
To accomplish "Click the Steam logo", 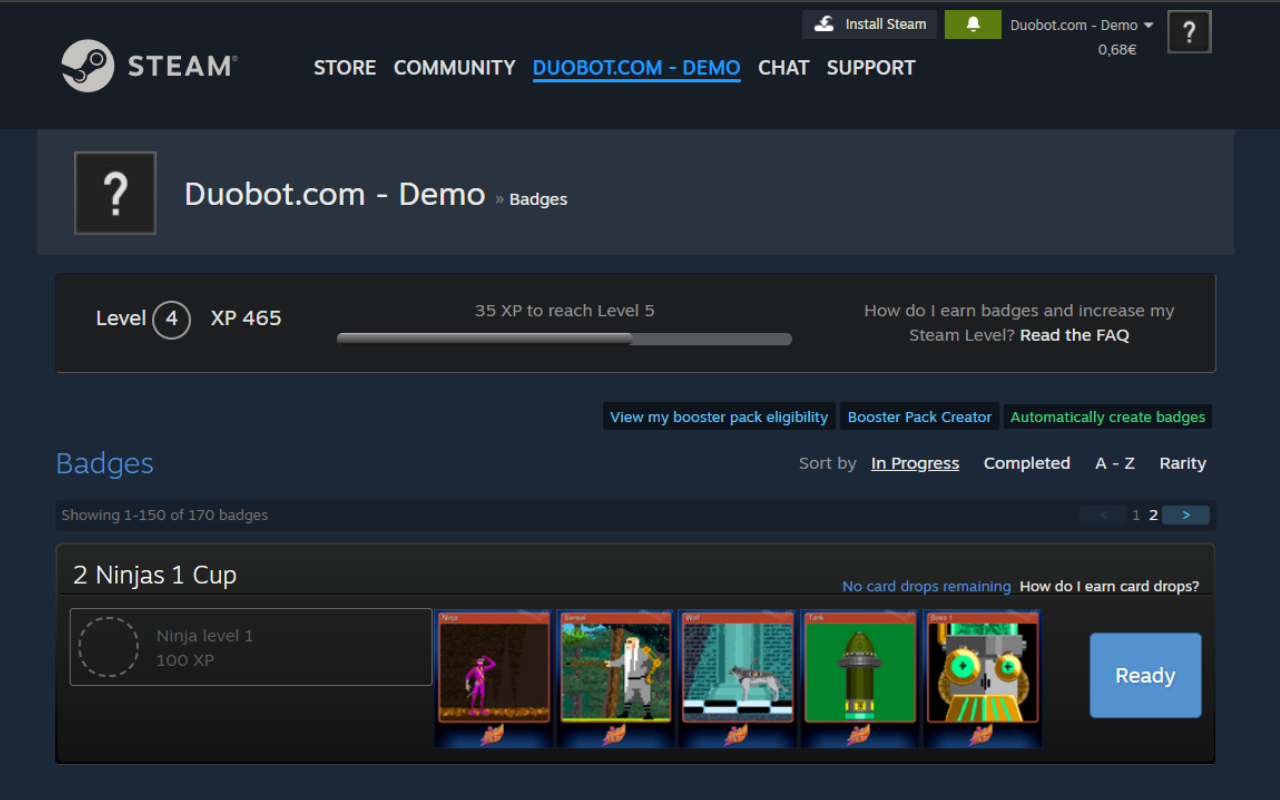I will tap(149, 66).
